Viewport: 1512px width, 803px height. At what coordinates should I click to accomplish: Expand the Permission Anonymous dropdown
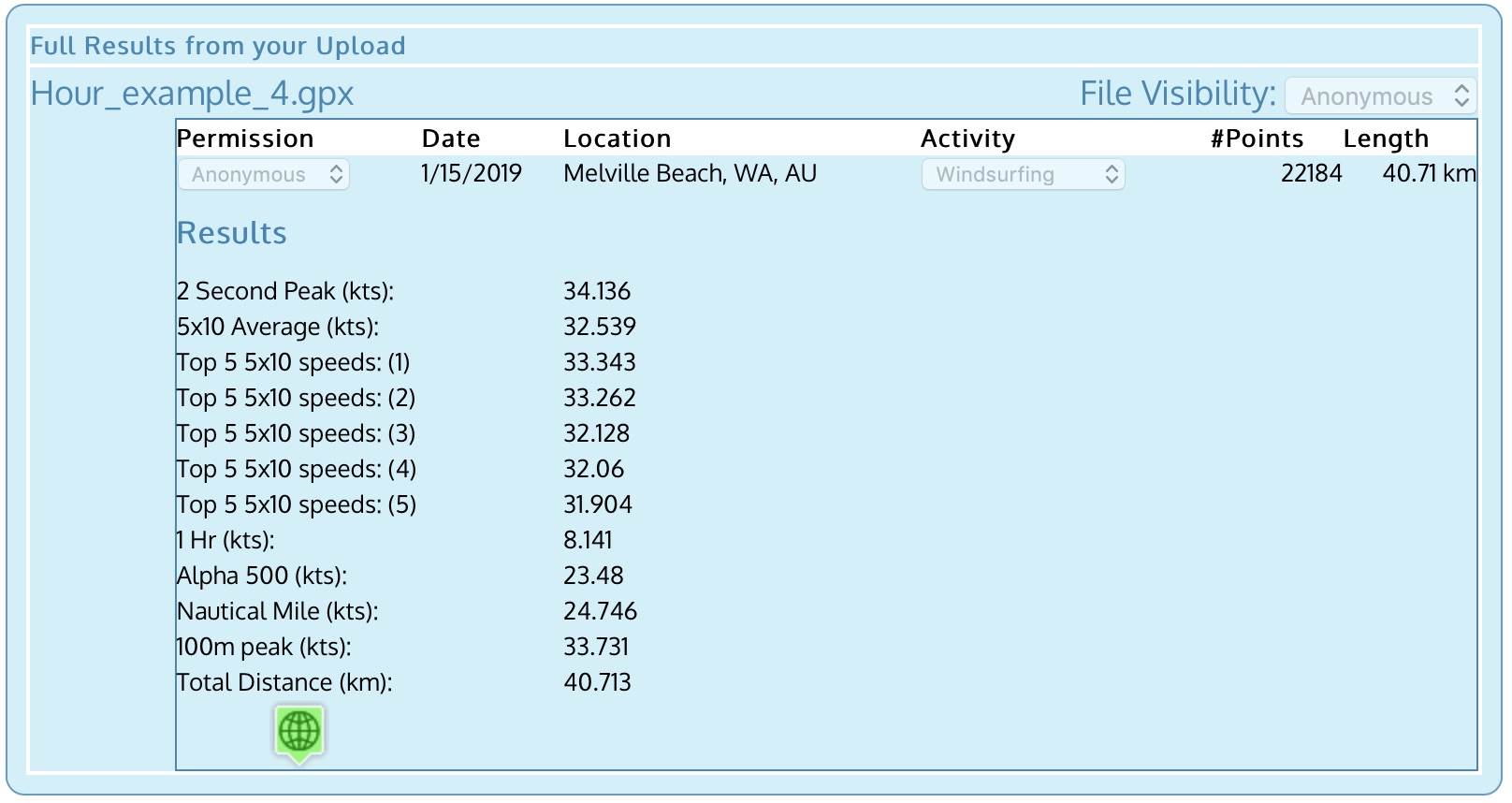point(264,174)
